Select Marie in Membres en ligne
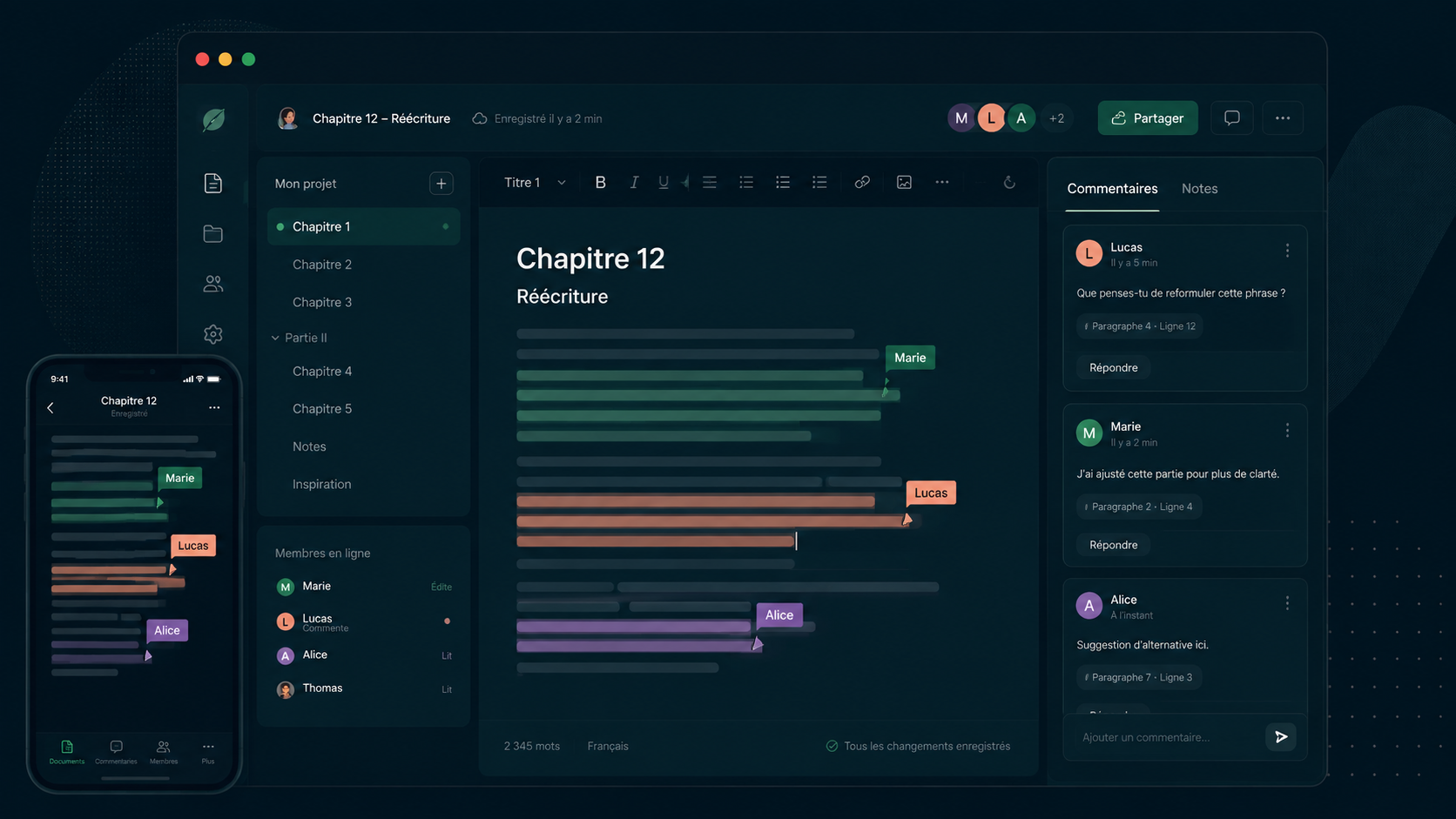 (363, 587)
